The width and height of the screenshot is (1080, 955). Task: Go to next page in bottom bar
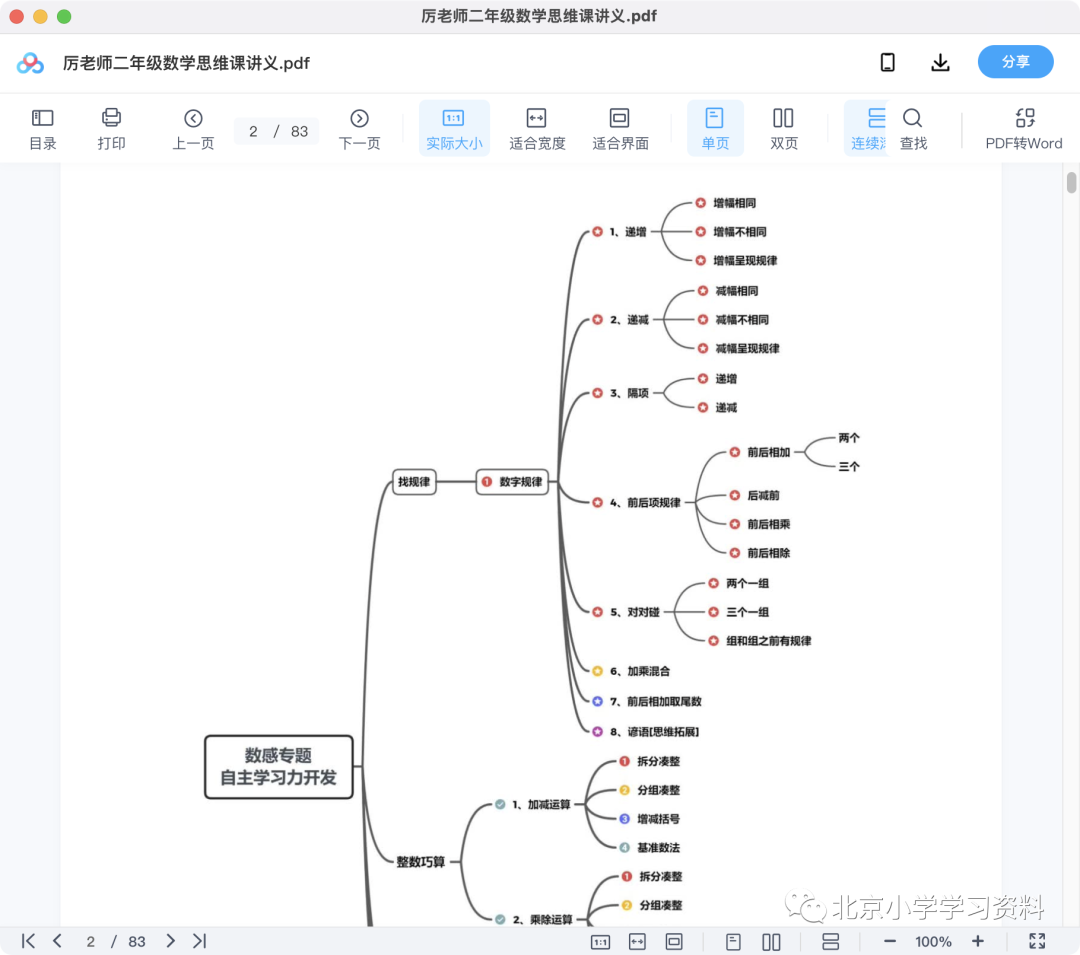tap(171, 941)
